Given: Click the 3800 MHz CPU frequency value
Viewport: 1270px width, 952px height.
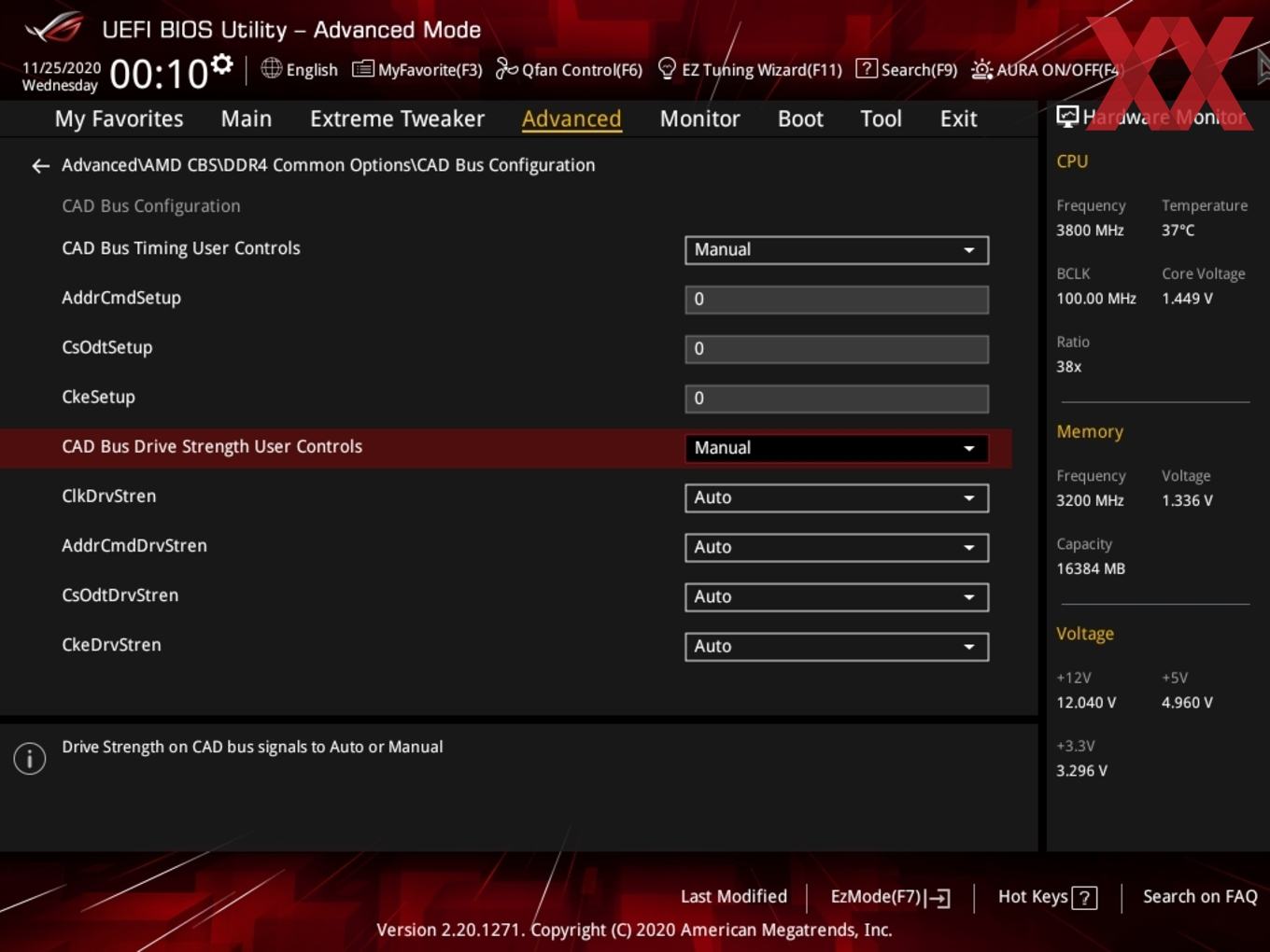Looking at the screenshot, I should [x=1090, y=230].
